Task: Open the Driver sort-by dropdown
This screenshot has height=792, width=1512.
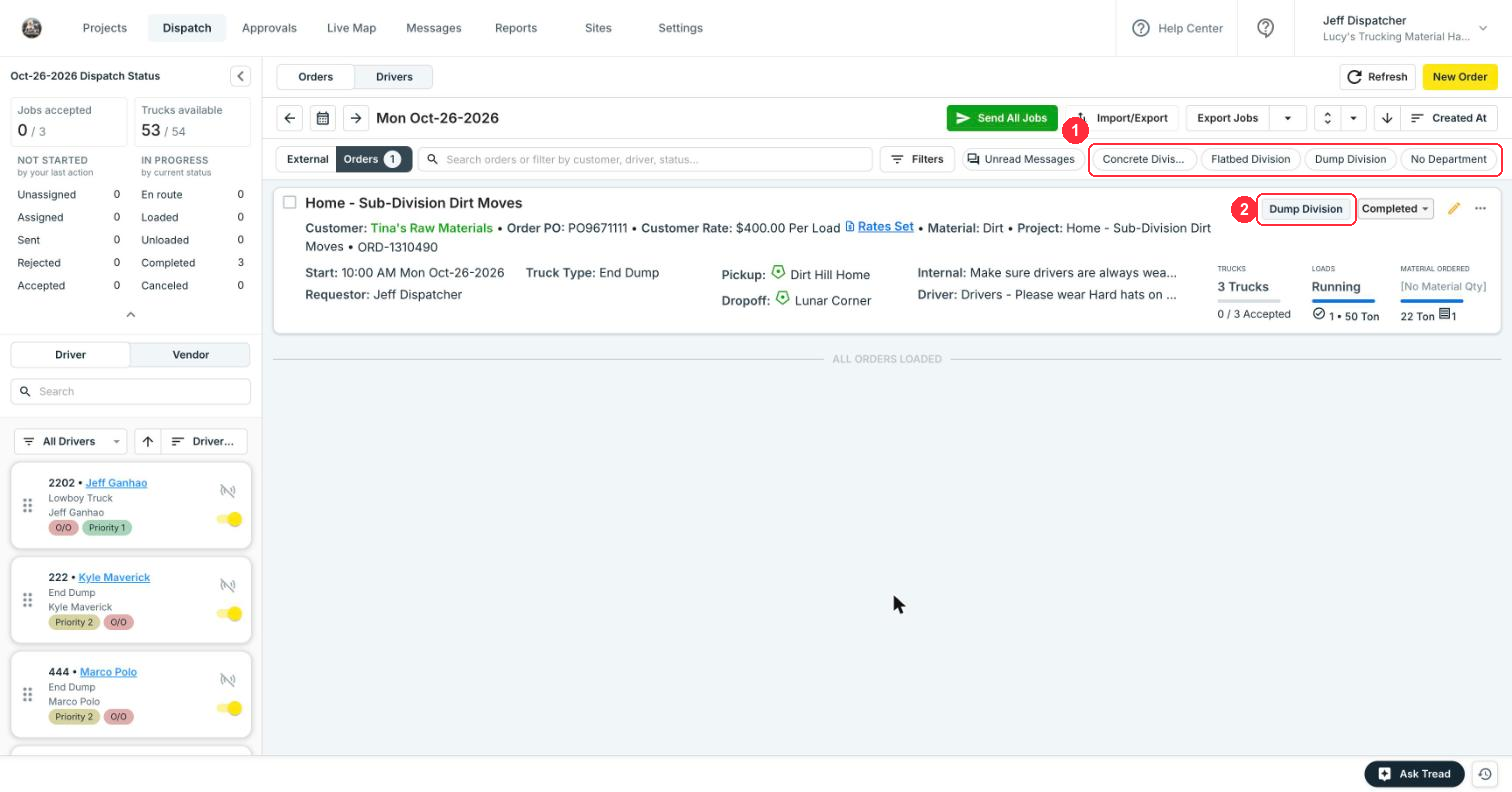Action: [x=204, y=441]
